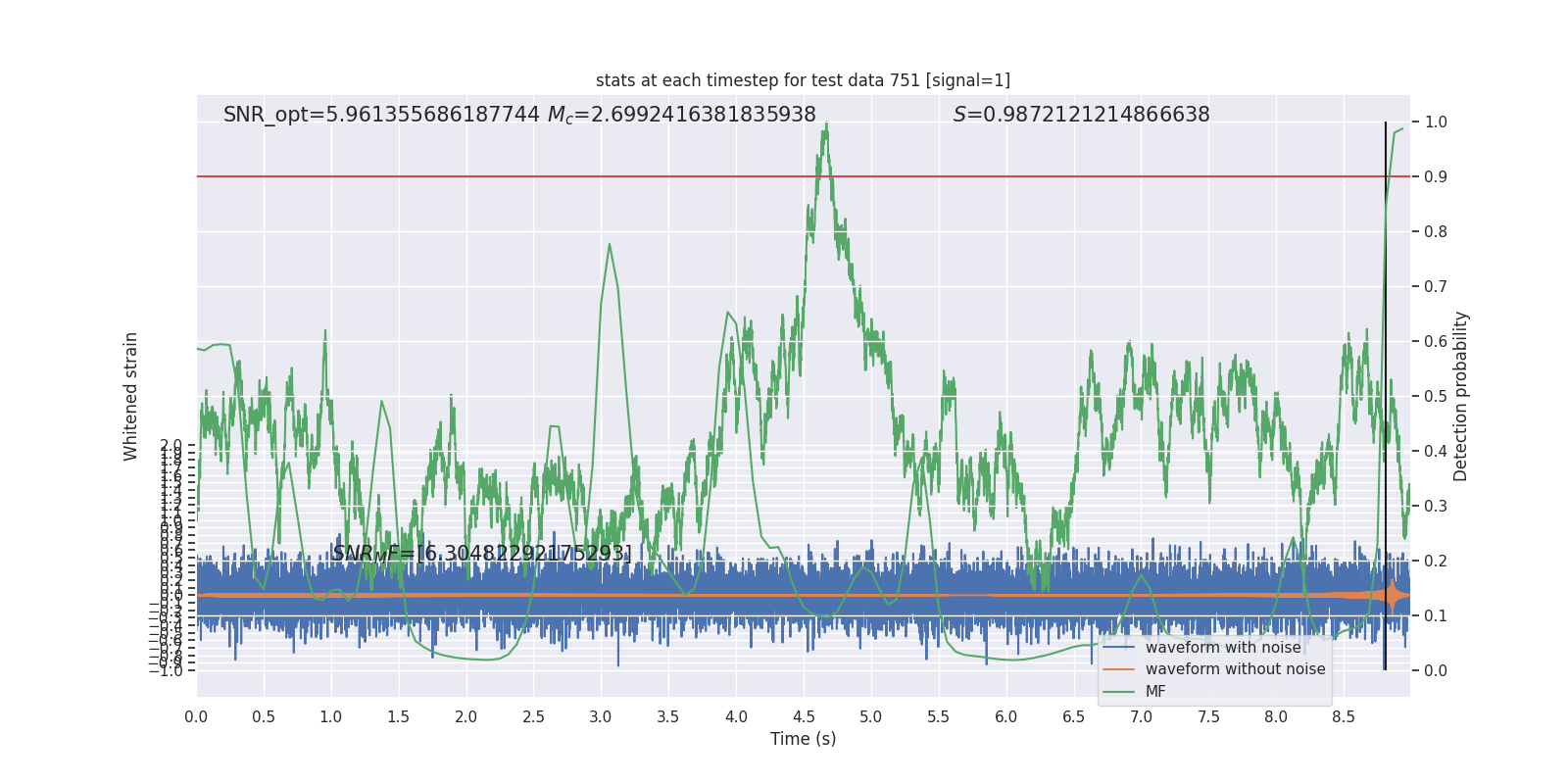Click the x-axis tick label 3.5
Screen dimensions: 1568x784
point(668,716)
